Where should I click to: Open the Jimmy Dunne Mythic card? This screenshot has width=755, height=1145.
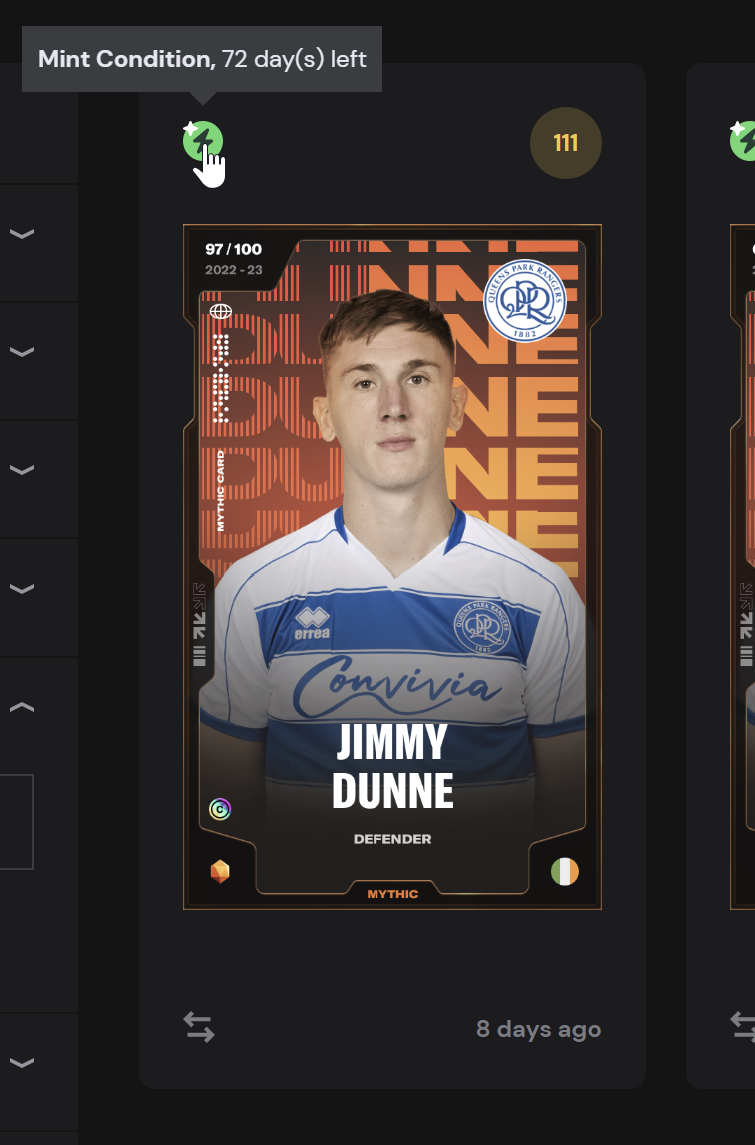tap(392, 567)
